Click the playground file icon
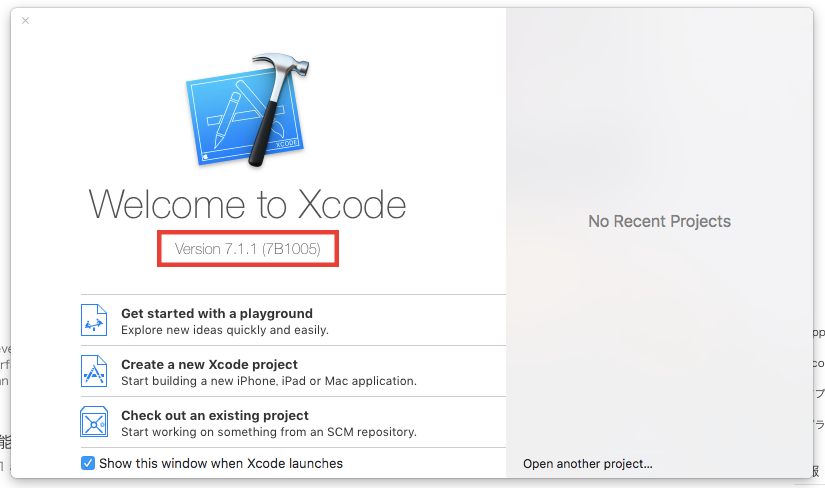 (94, 320)
